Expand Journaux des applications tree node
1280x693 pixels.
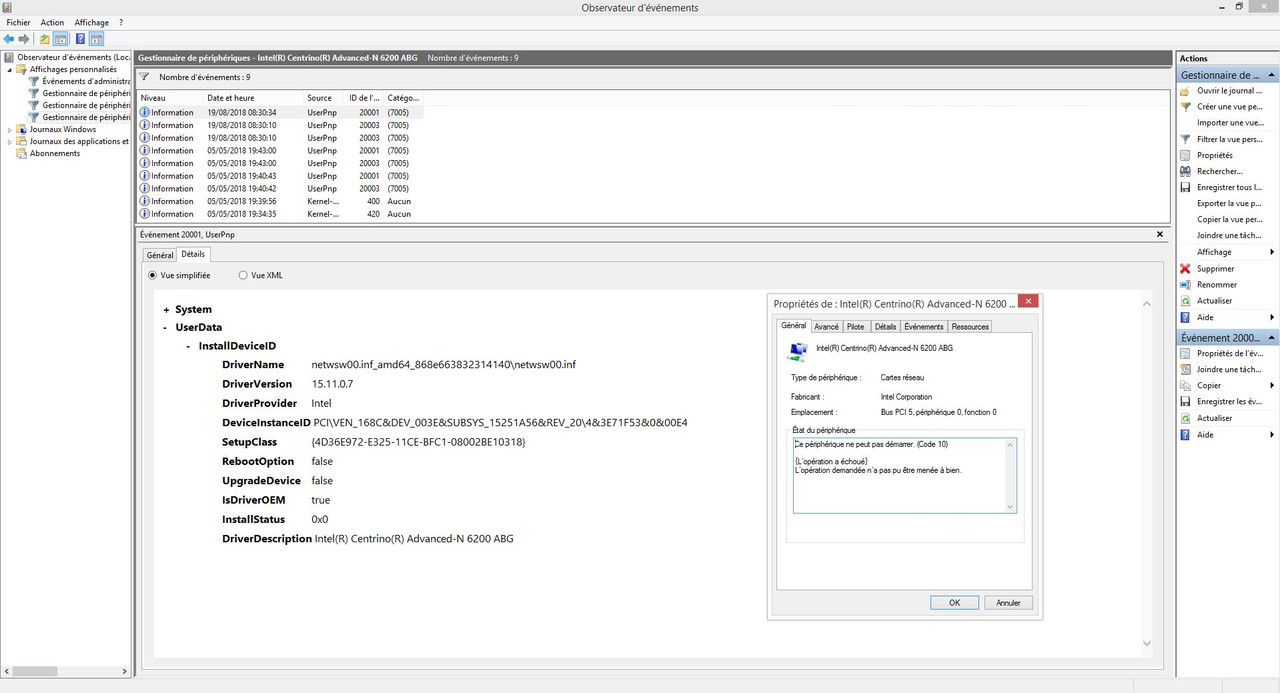point(10,141)
